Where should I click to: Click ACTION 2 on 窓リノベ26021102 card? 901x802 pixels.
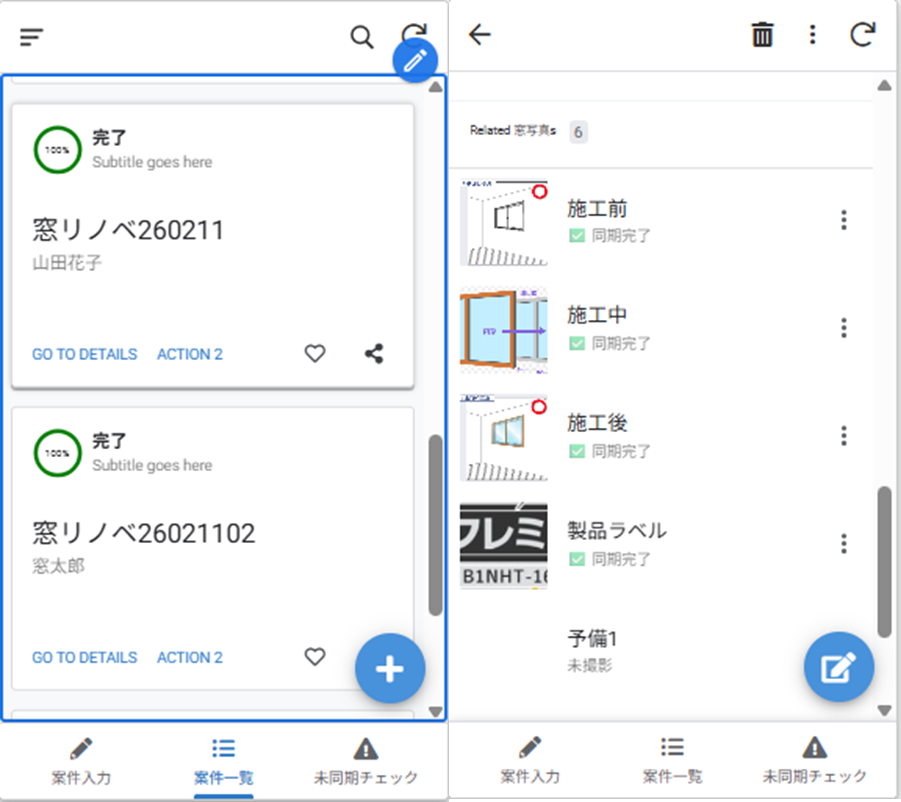tap(190, 657)
